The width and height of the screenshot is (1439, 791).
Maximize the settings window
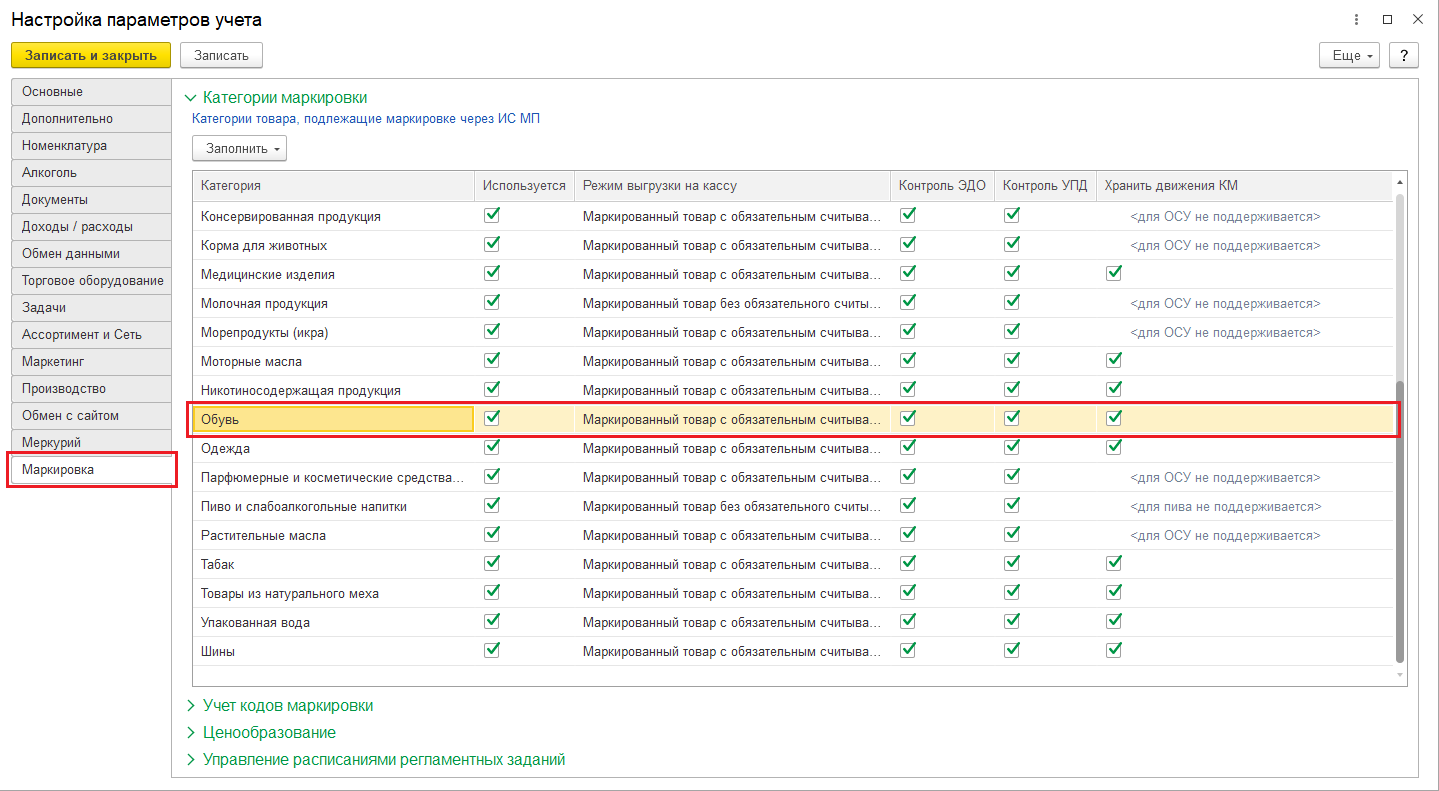[x=1387, y=19]
